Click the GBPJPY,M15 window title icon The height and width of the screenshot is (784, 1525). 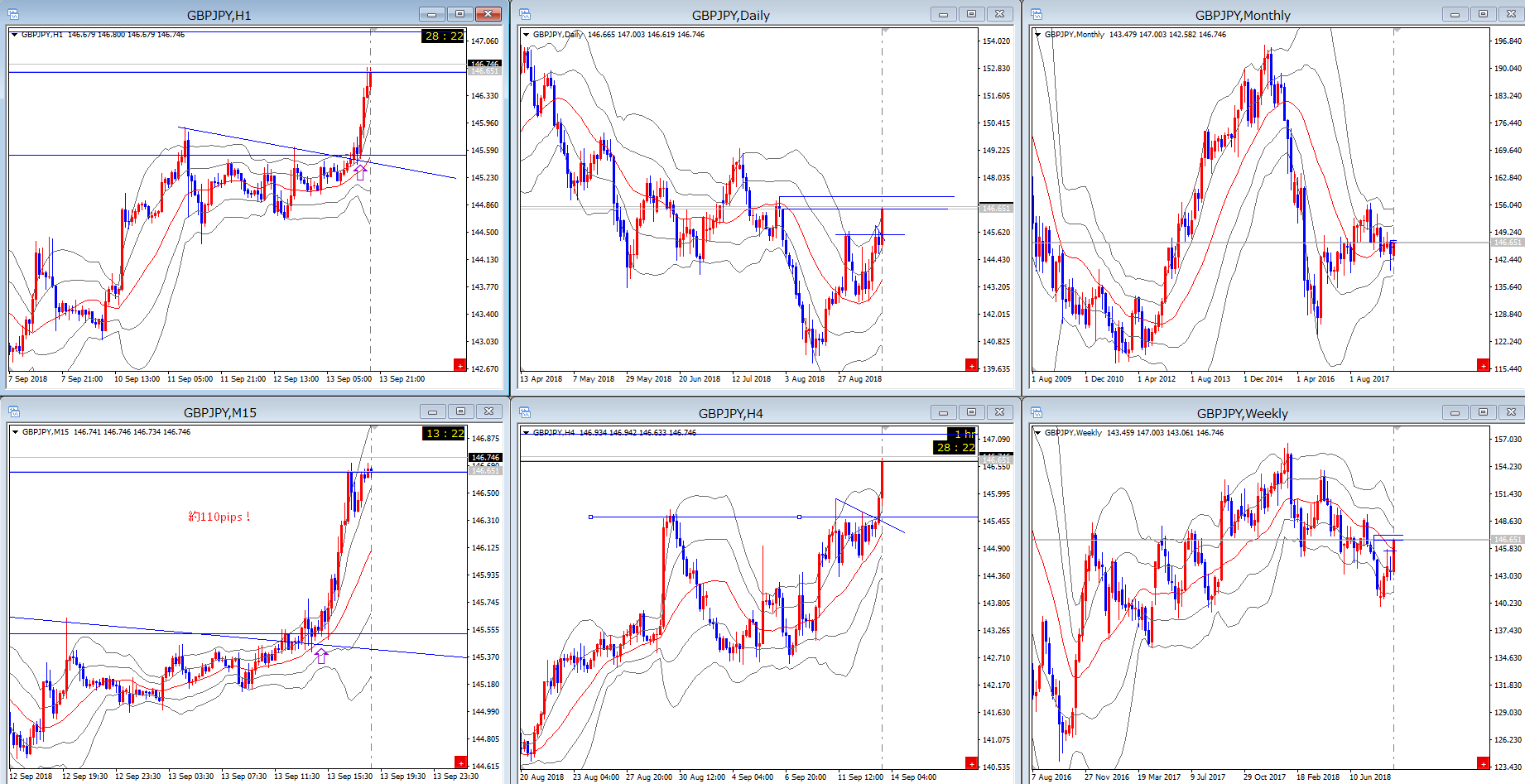click(13, 411)
